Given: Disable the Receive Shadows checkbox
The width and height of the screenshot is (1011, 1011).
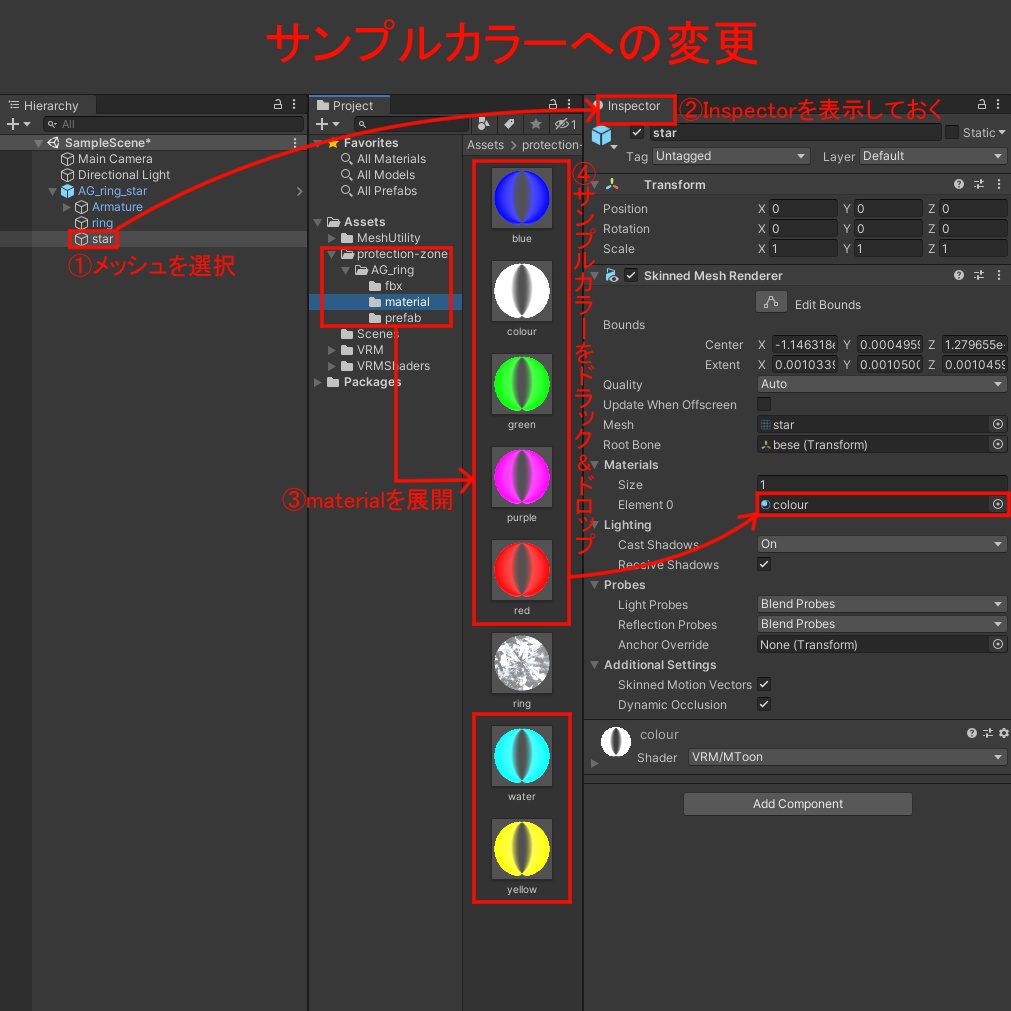Looking at the screenshot, I should 763,564.
